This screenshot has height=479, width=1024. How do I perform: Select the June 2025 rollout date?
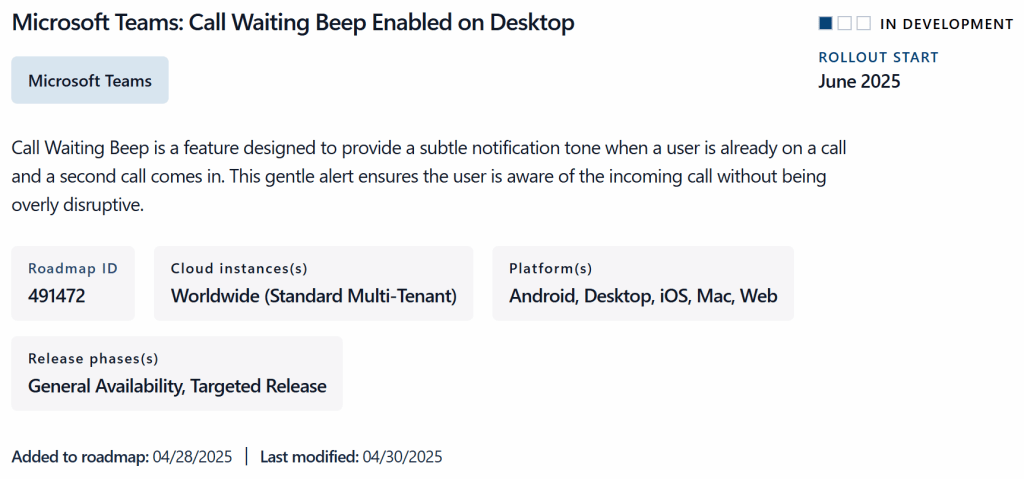(859, 81)
